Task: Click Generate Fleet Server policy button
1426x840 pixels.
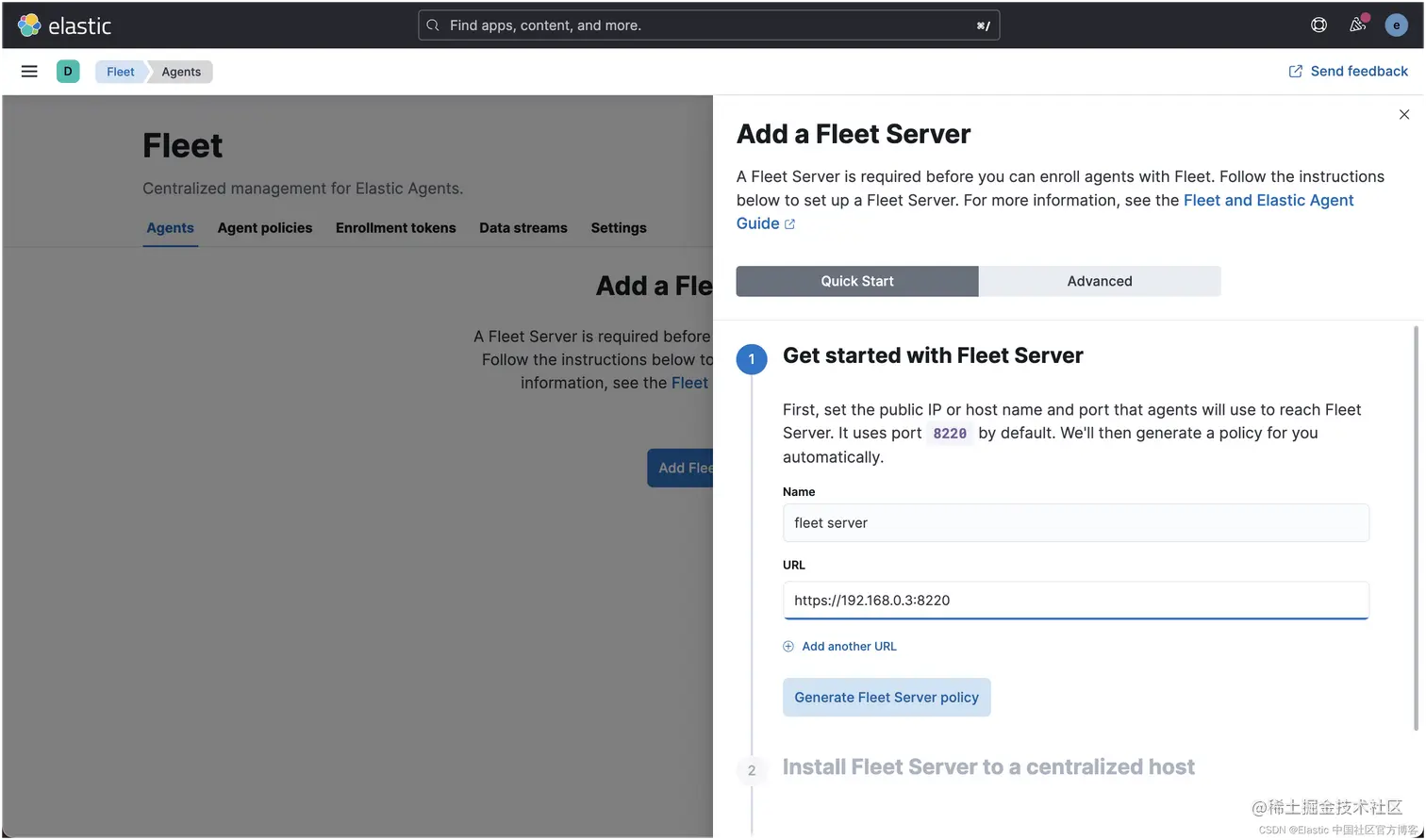Action: (887, 698)
